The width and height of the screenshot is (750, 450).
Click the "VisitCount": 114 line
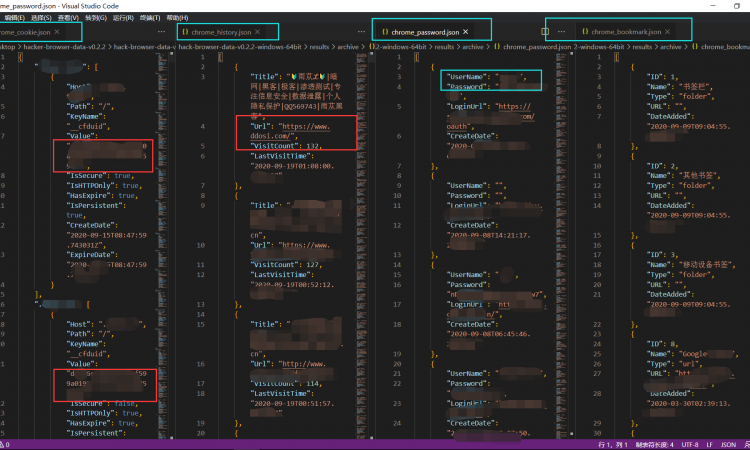click(x=286, y=384)
